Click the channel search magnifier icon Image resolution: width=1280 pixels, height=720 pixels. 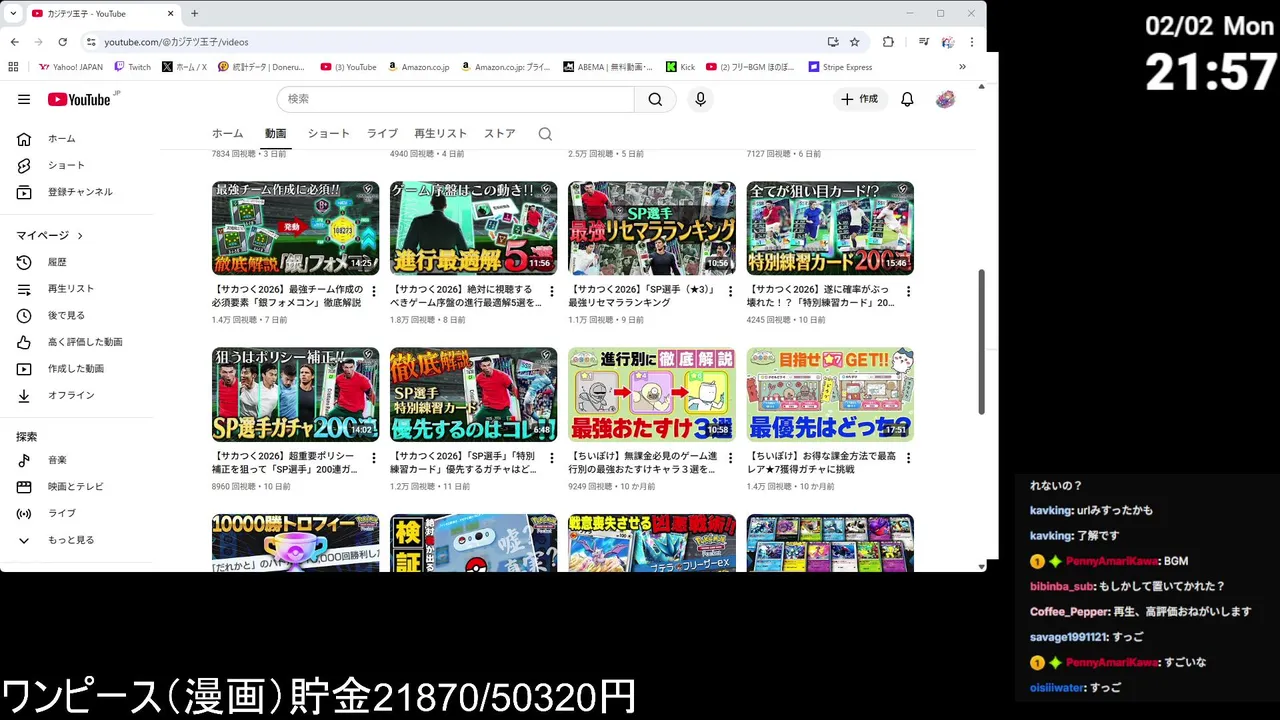(x=545, y=134)
